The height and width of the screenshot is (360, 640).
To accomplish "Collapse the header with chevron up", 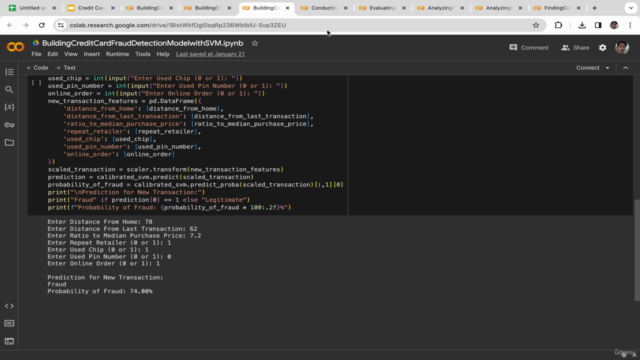I will (626, 68).
